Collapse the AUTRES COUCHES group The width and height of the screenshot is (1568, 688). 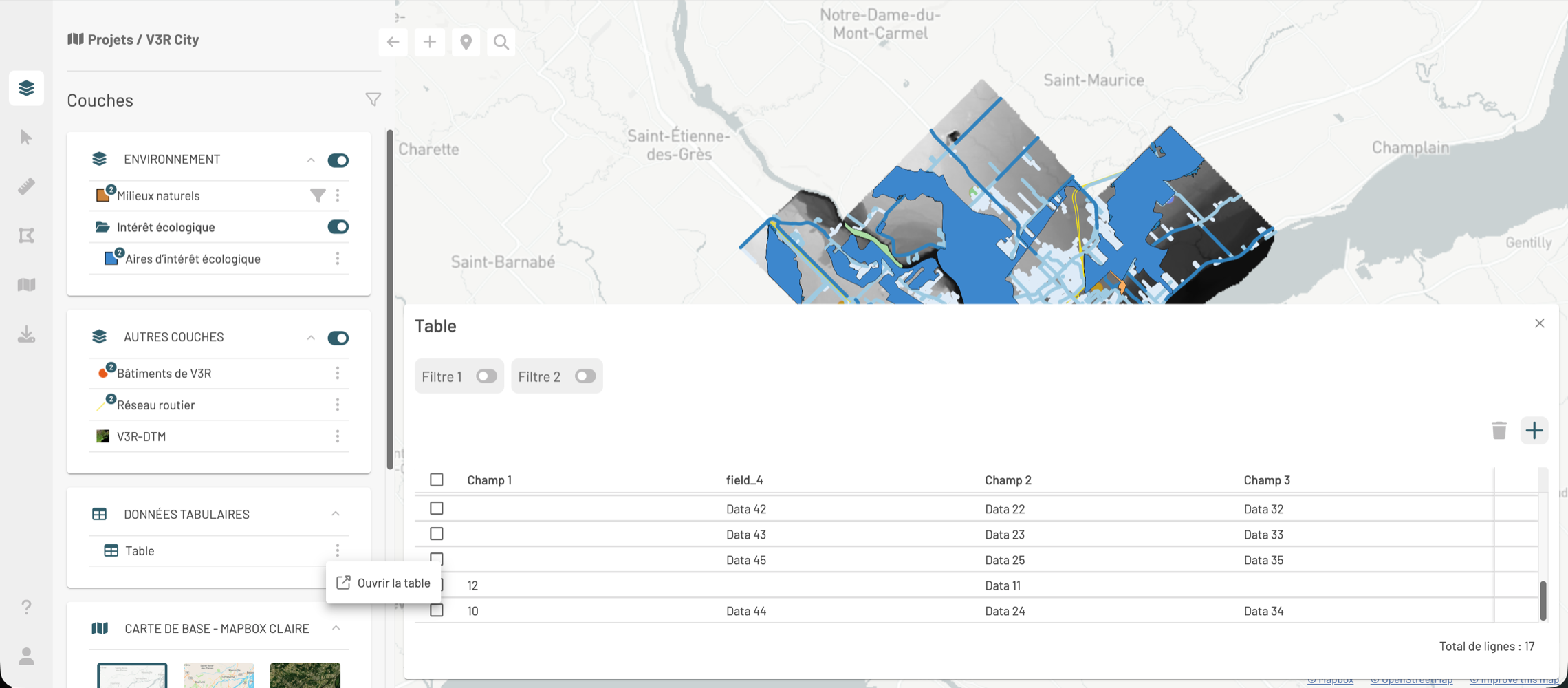(311, 338)
